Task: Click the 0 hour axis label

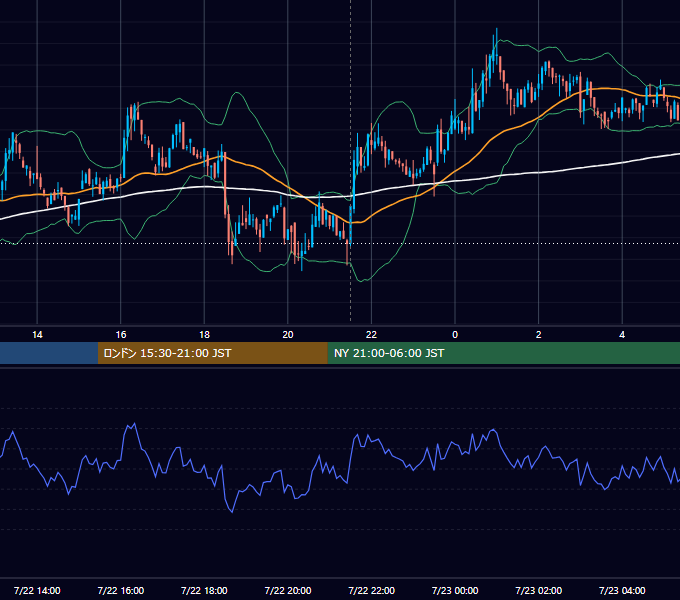Action: [x=455, y=335]
